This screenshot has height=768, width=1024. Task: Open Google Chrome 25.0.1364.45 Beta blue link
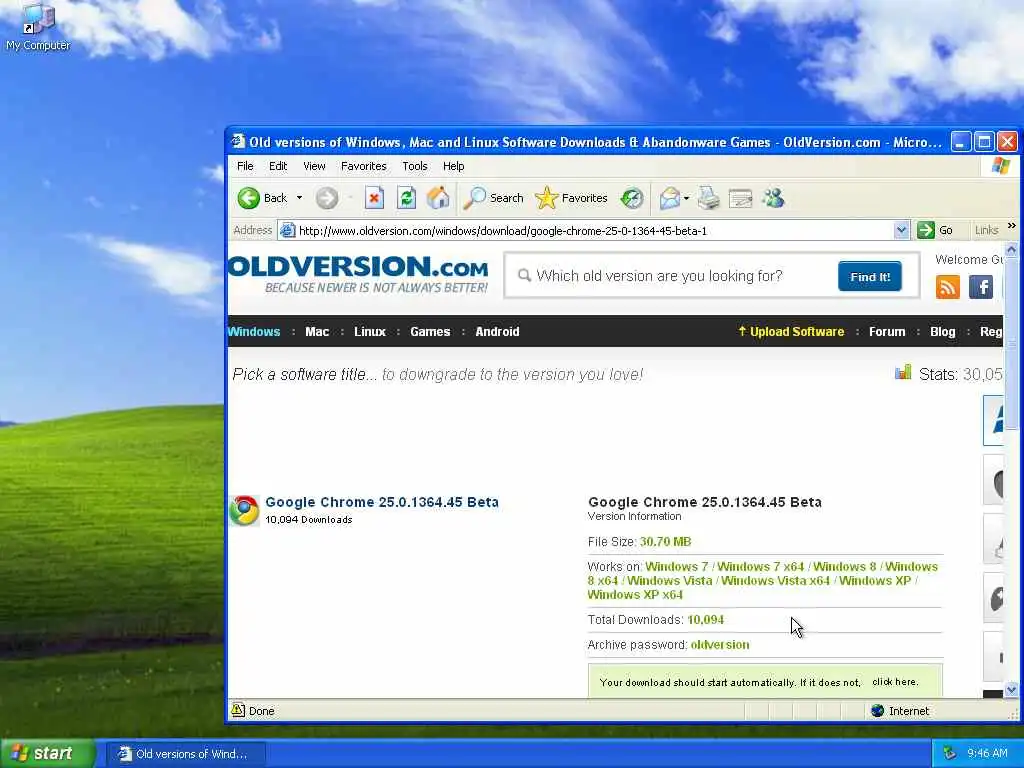382,502
